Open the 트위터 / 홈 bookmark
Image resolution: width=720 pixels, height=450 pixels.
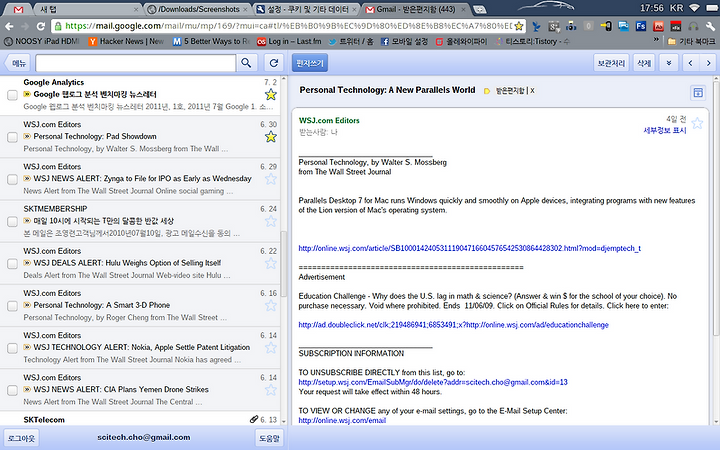click(351, 41)
